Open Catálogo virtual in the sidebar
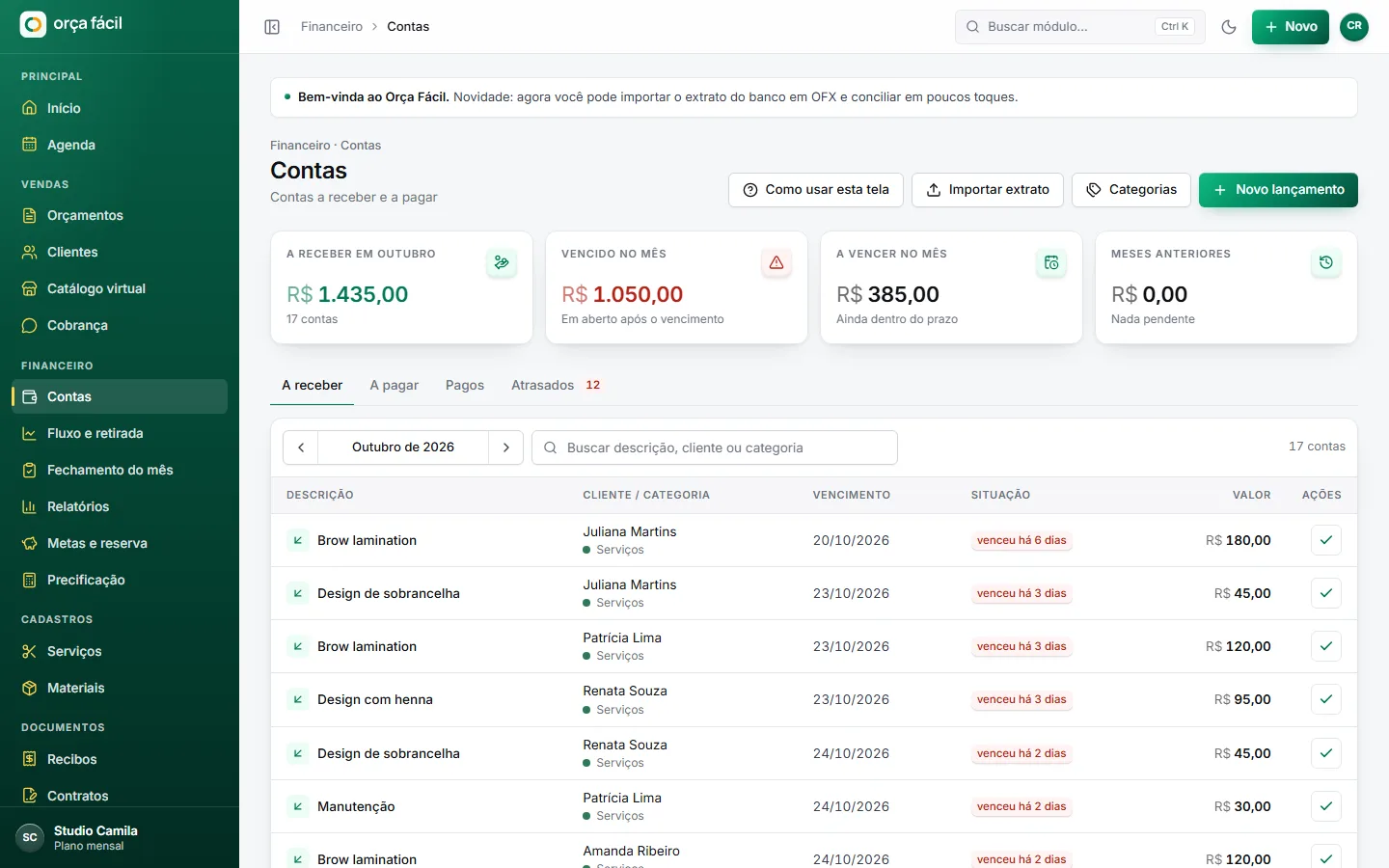 tap(120, 288)
